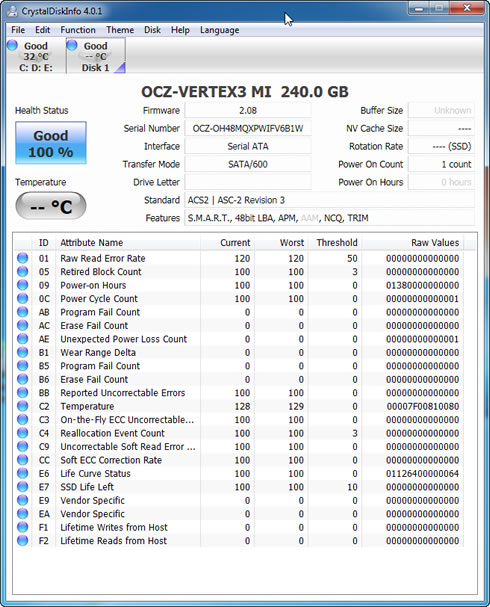Click status orb for Raw Read Error Rate

(x=23, y=258)
